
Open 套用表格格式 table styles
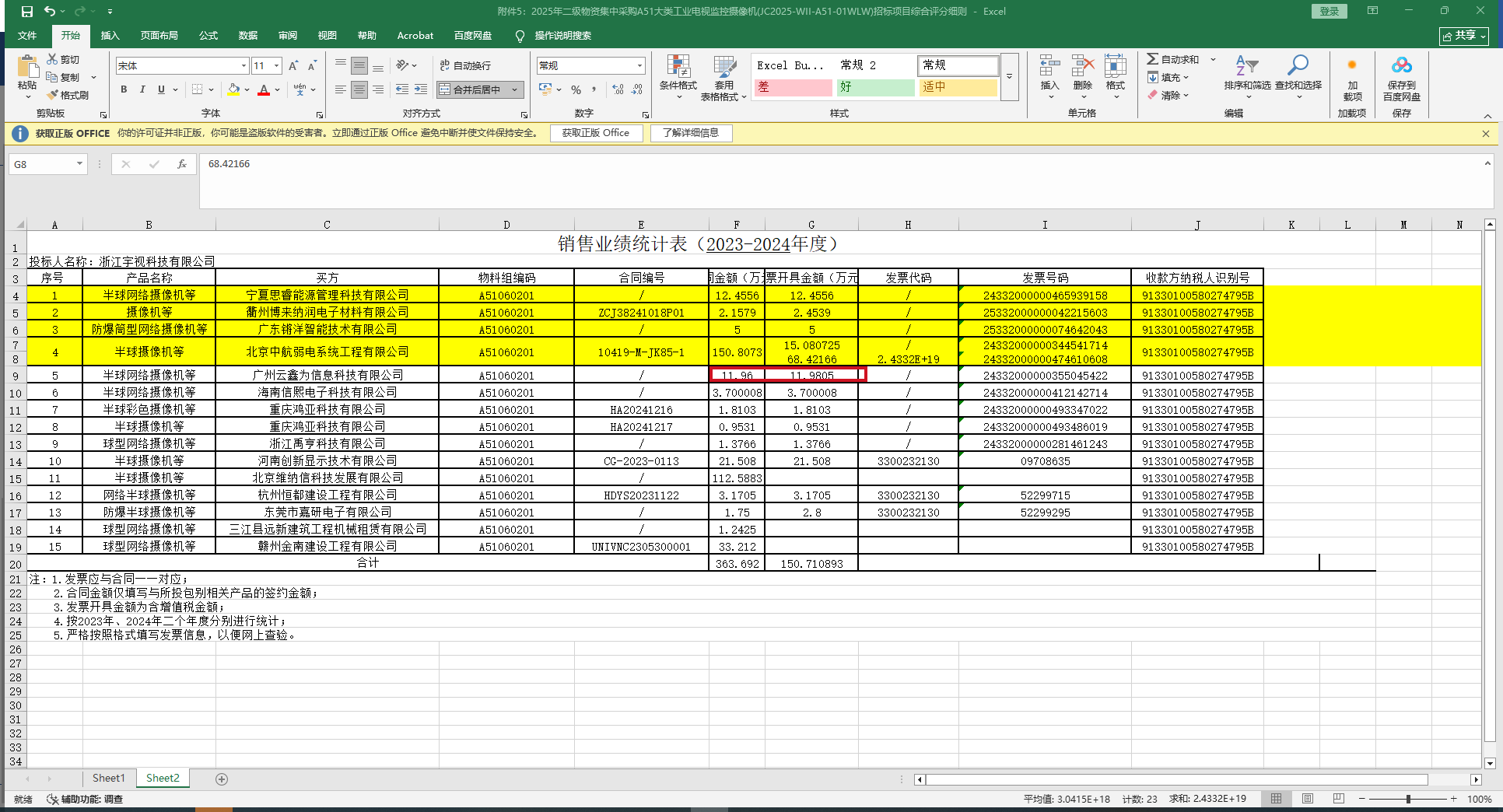pyautogui.click(x=723, y=78)
